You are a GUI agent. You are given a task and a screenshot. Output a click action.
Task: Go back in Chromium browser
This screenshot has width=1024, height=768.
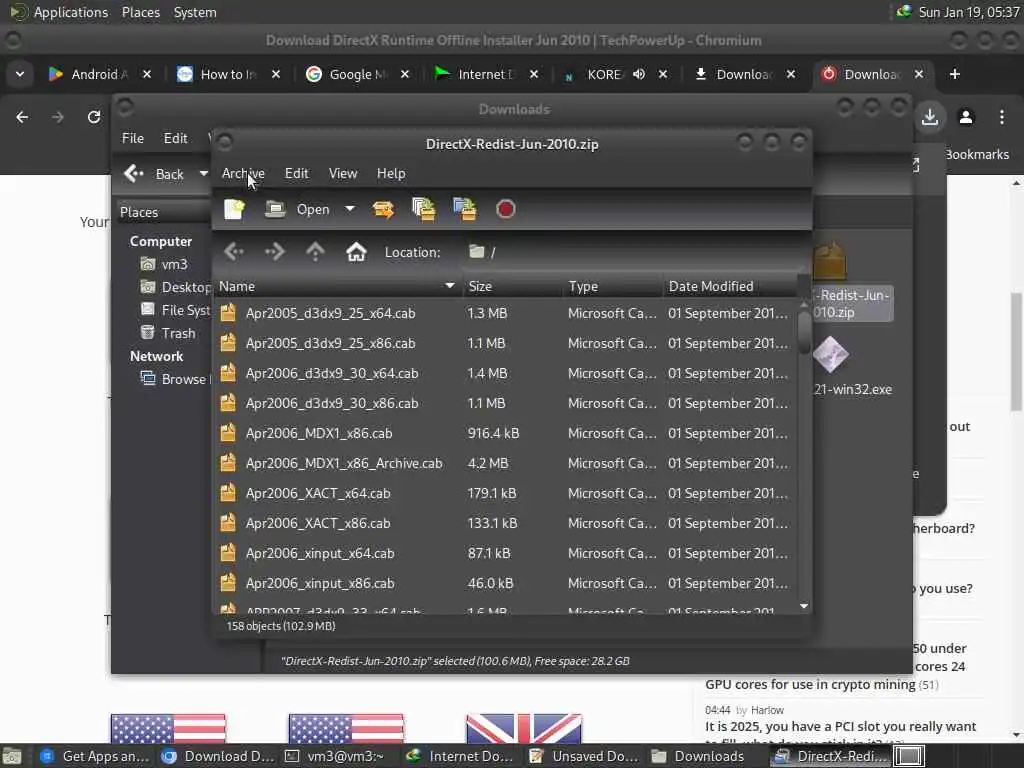click(x=22, y=117)
